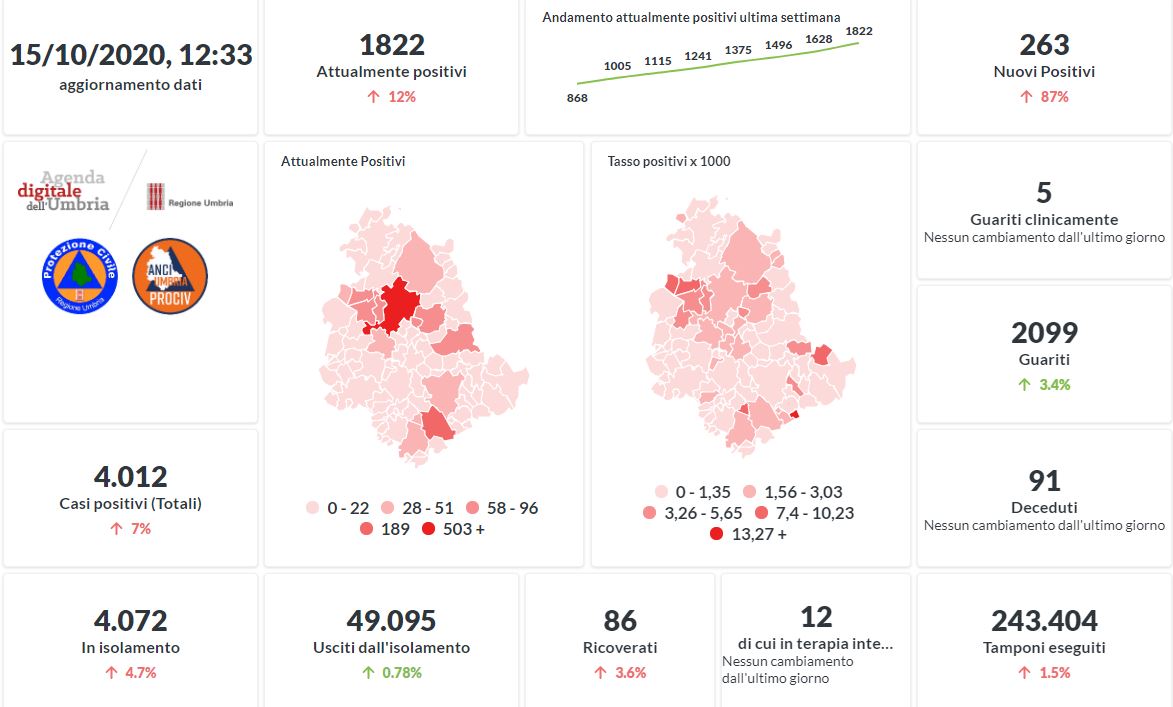Click the red up arrow beside 4.7%
Screen dimensions: 1173x707
(x=111, y=673)
